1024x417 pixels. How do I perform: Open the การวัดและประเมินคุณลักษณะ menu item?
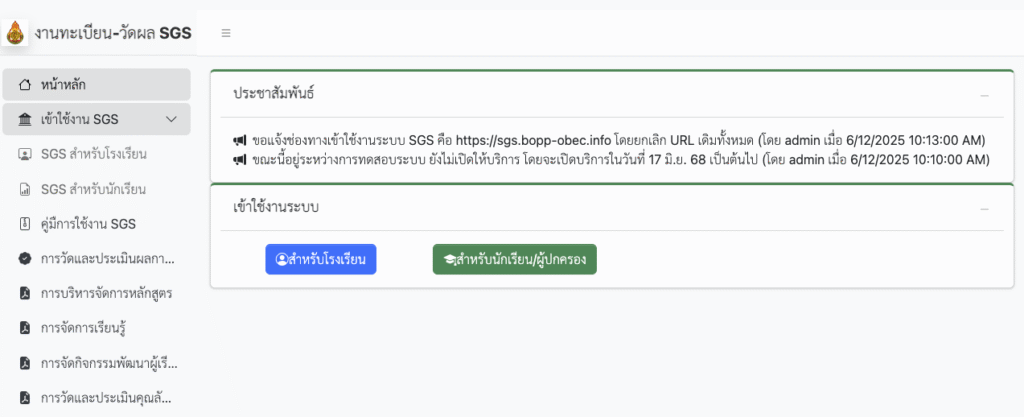click(108, 397)
